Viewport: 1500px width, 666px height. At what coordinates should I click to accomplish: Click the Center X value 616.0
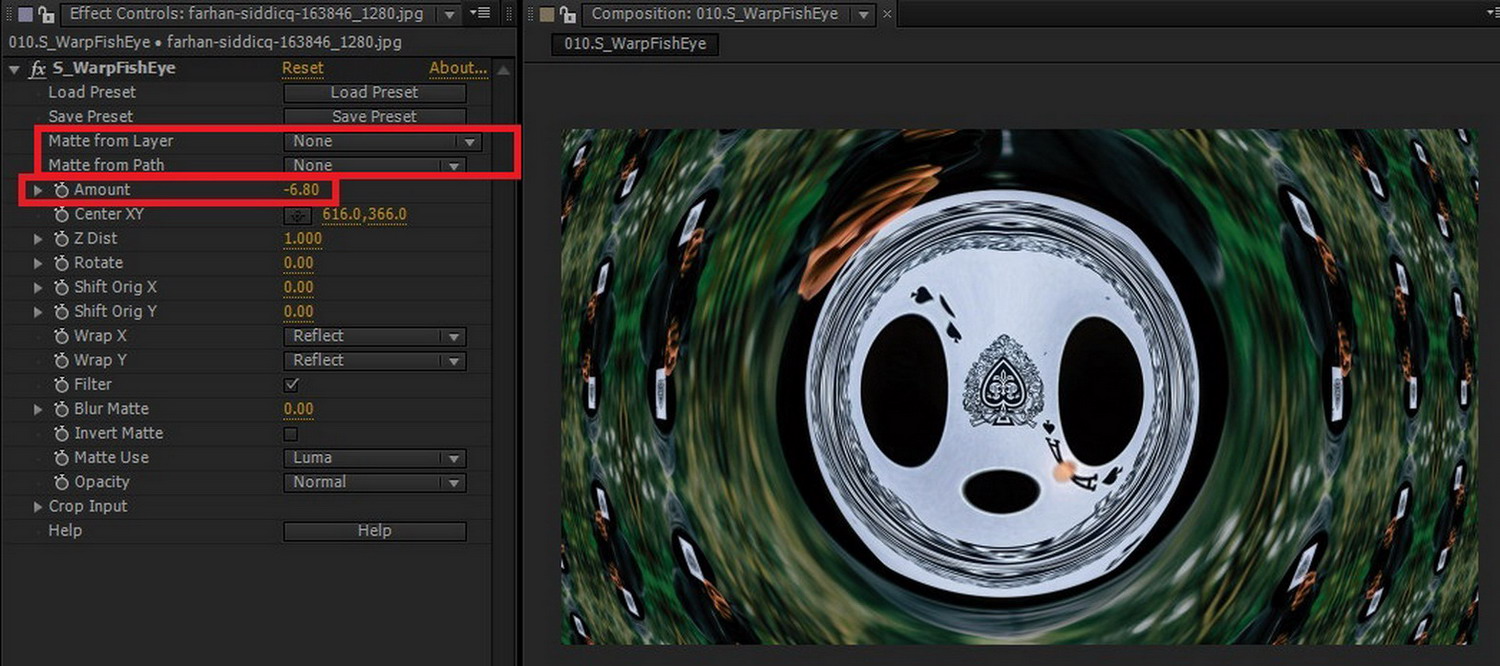[x=342, y=214]
